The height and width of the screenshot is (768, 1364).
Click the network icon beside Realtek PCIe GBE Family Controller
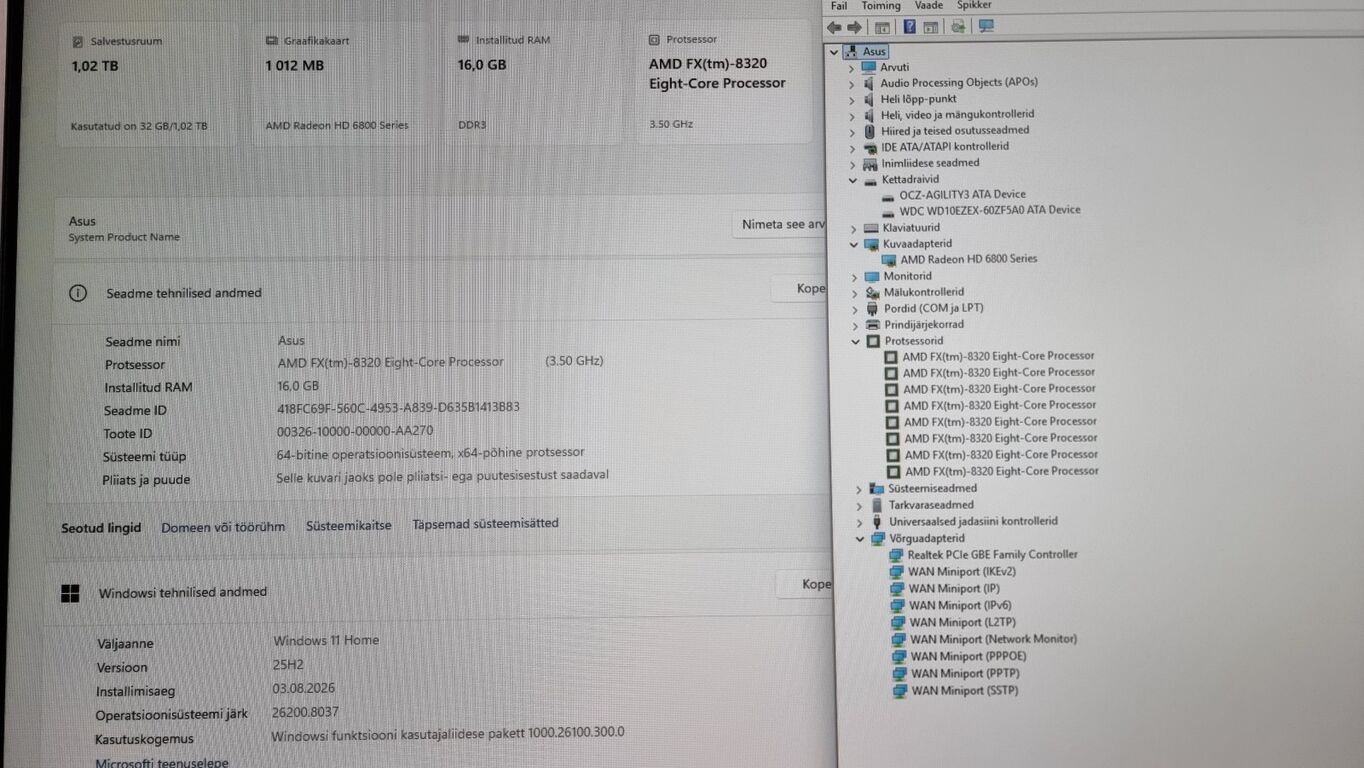point(896,555)
